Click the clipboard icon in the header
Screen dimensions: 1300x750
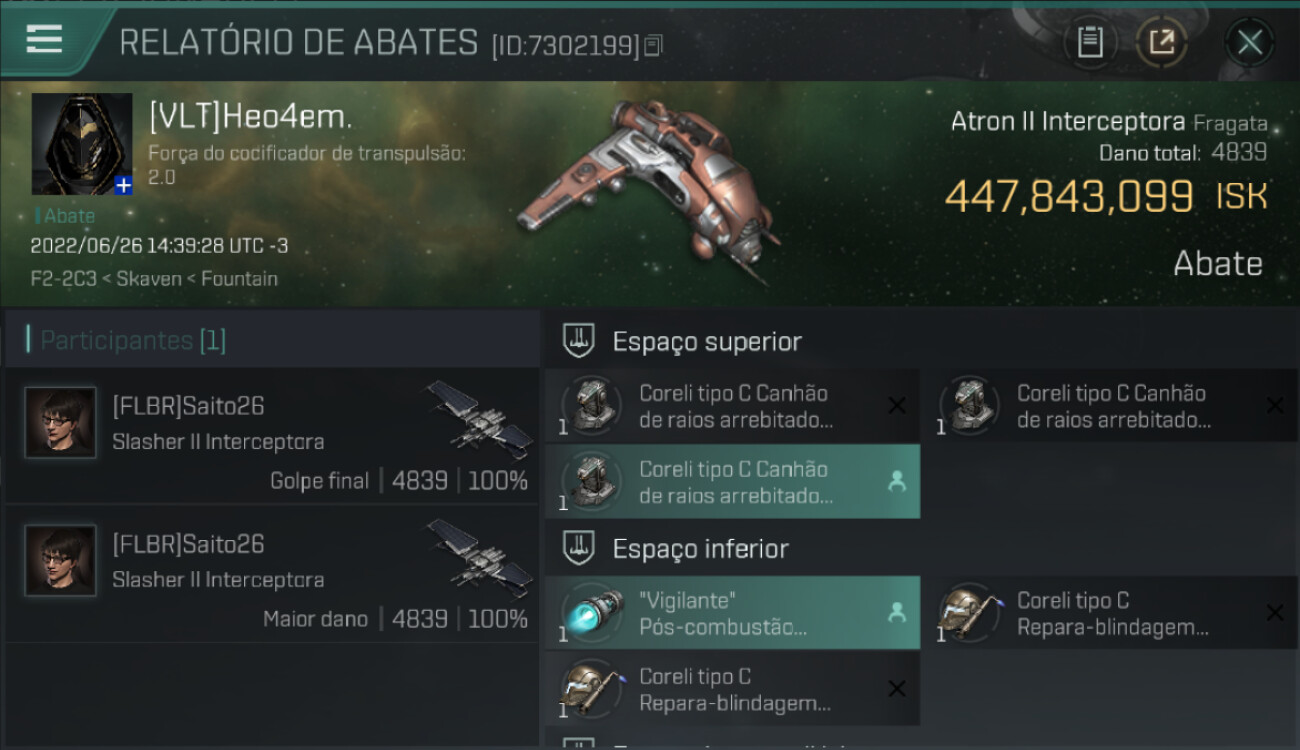(1090, 42)
